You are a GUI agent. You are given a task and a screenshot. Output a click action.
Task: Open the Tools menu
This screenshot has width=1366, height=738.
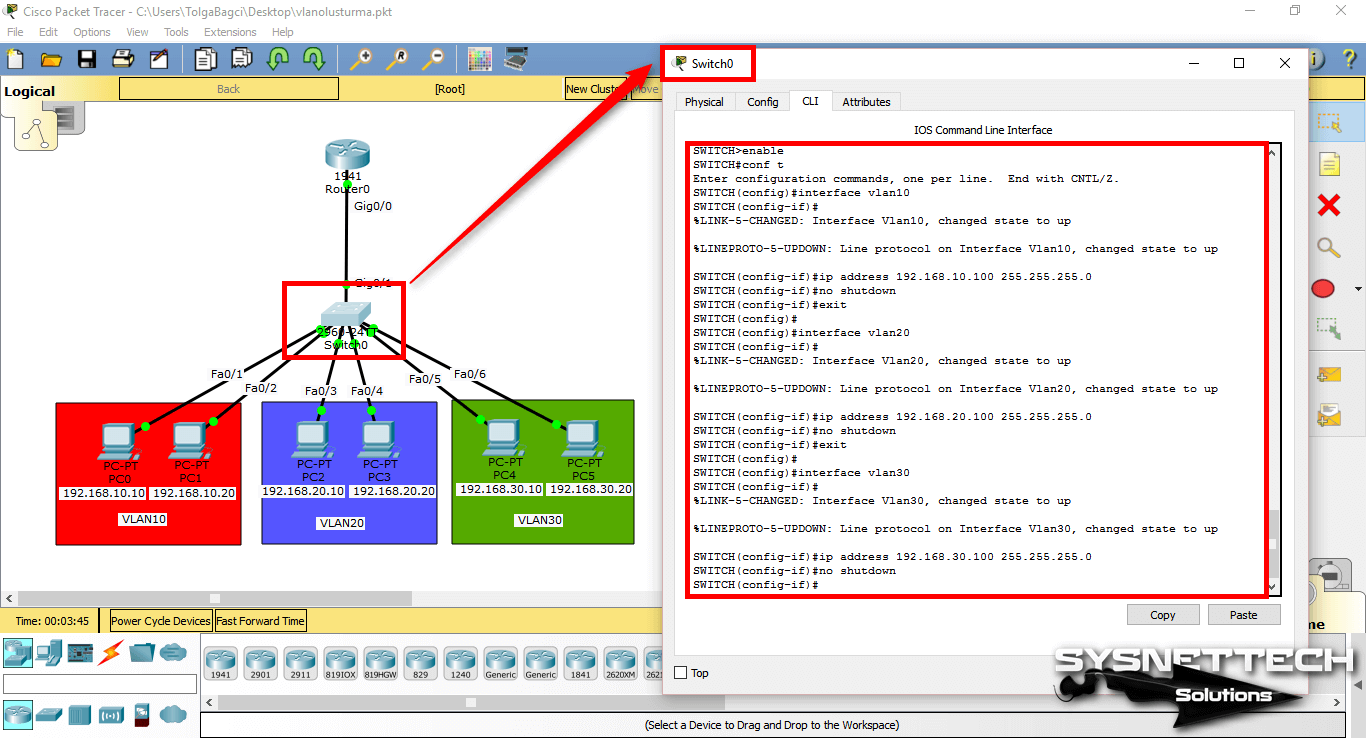pos(176,32)
